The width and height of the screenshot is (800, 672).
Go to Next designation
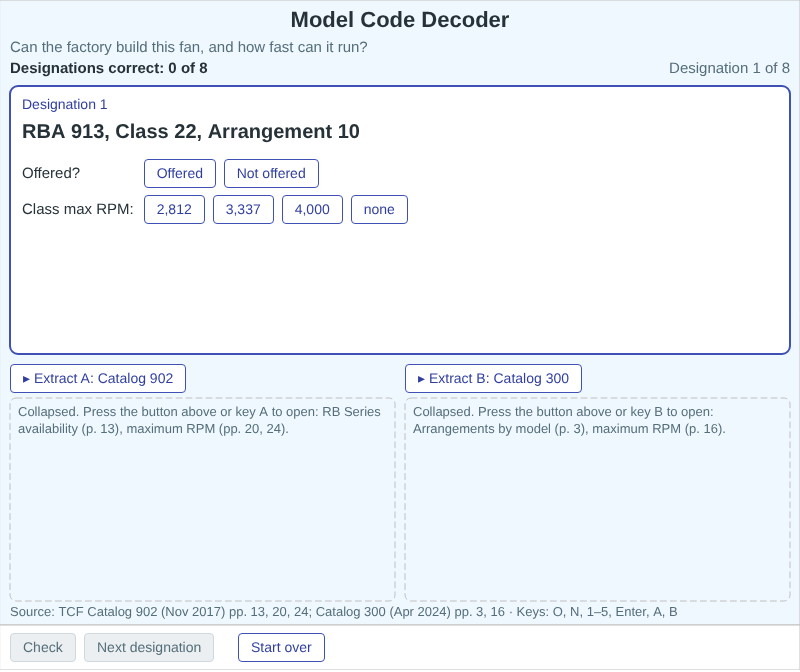[149, 648]
